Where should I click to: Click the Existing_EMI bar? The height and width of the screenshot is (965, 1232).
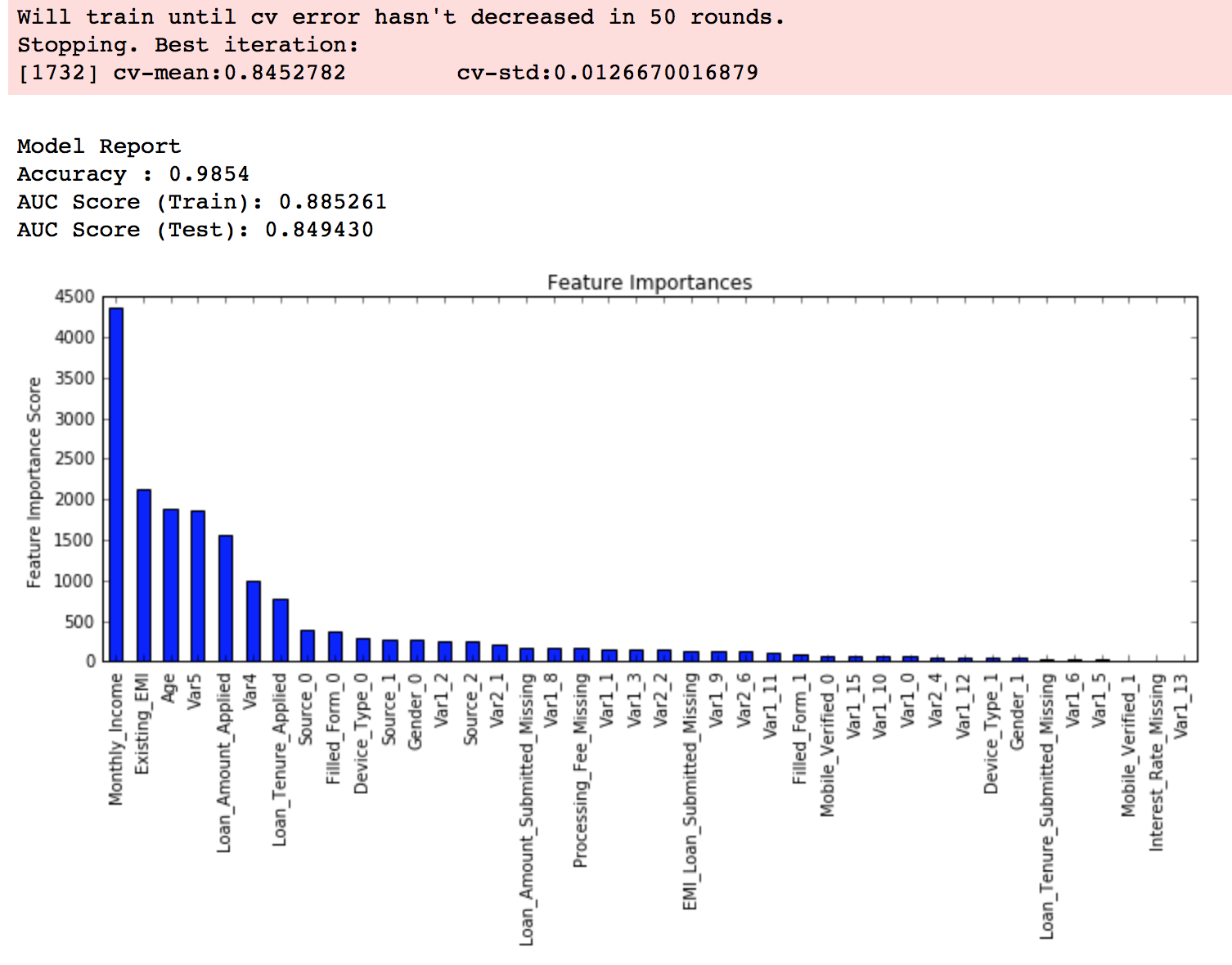(x=143, y=575)
